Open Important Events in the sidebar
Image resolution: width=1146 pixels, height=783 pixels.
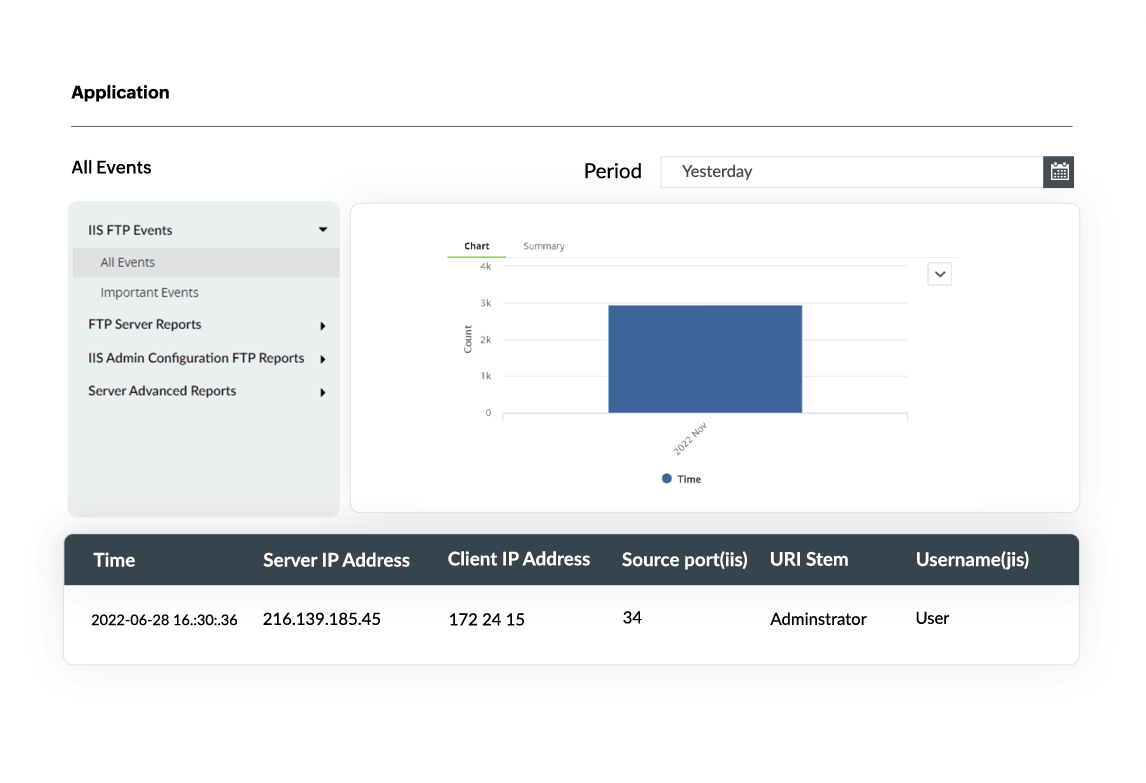[149, 293]
